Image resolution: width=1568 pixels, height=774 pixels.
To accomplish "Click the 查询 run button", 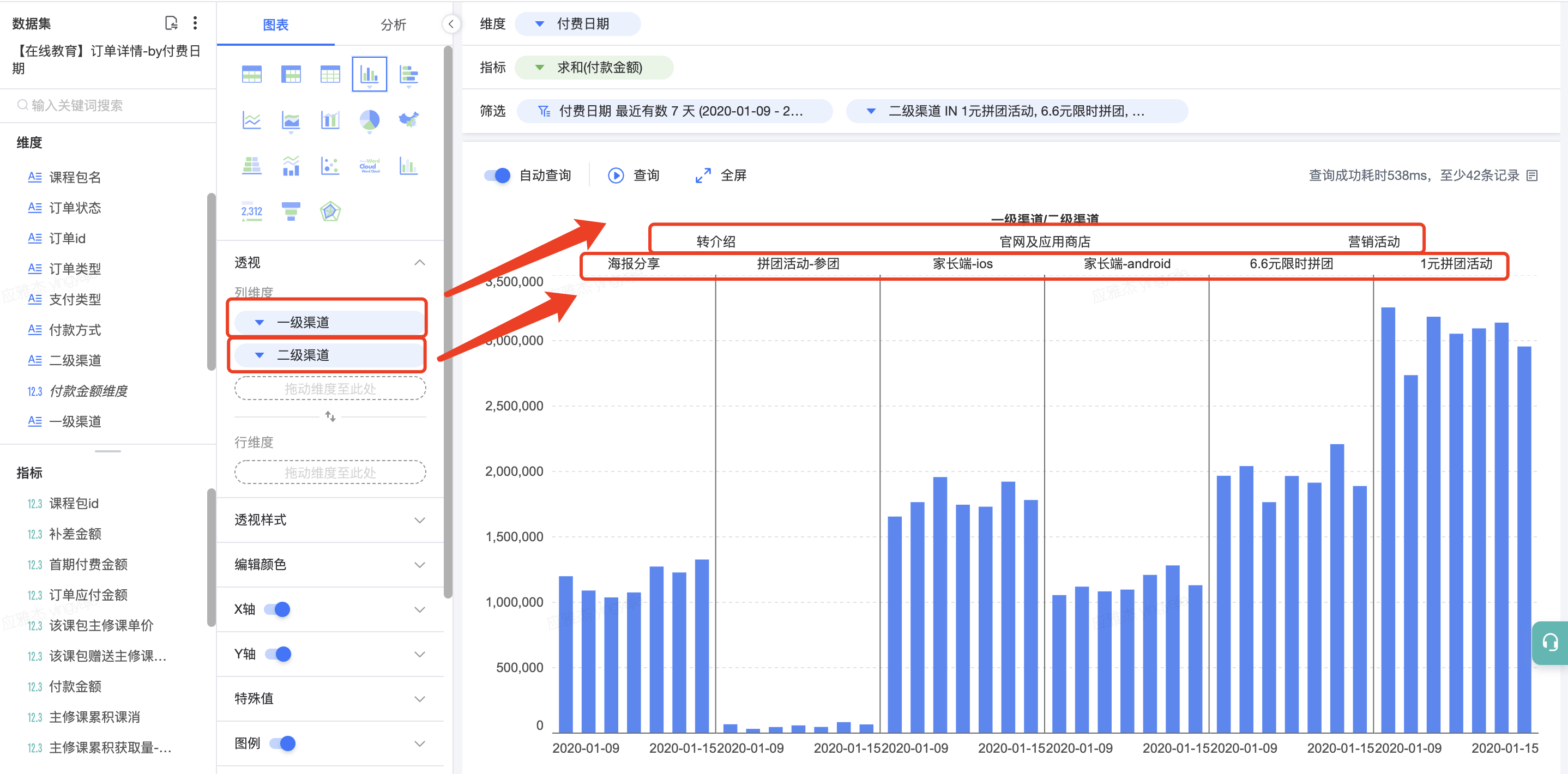I will click(634, 176).
